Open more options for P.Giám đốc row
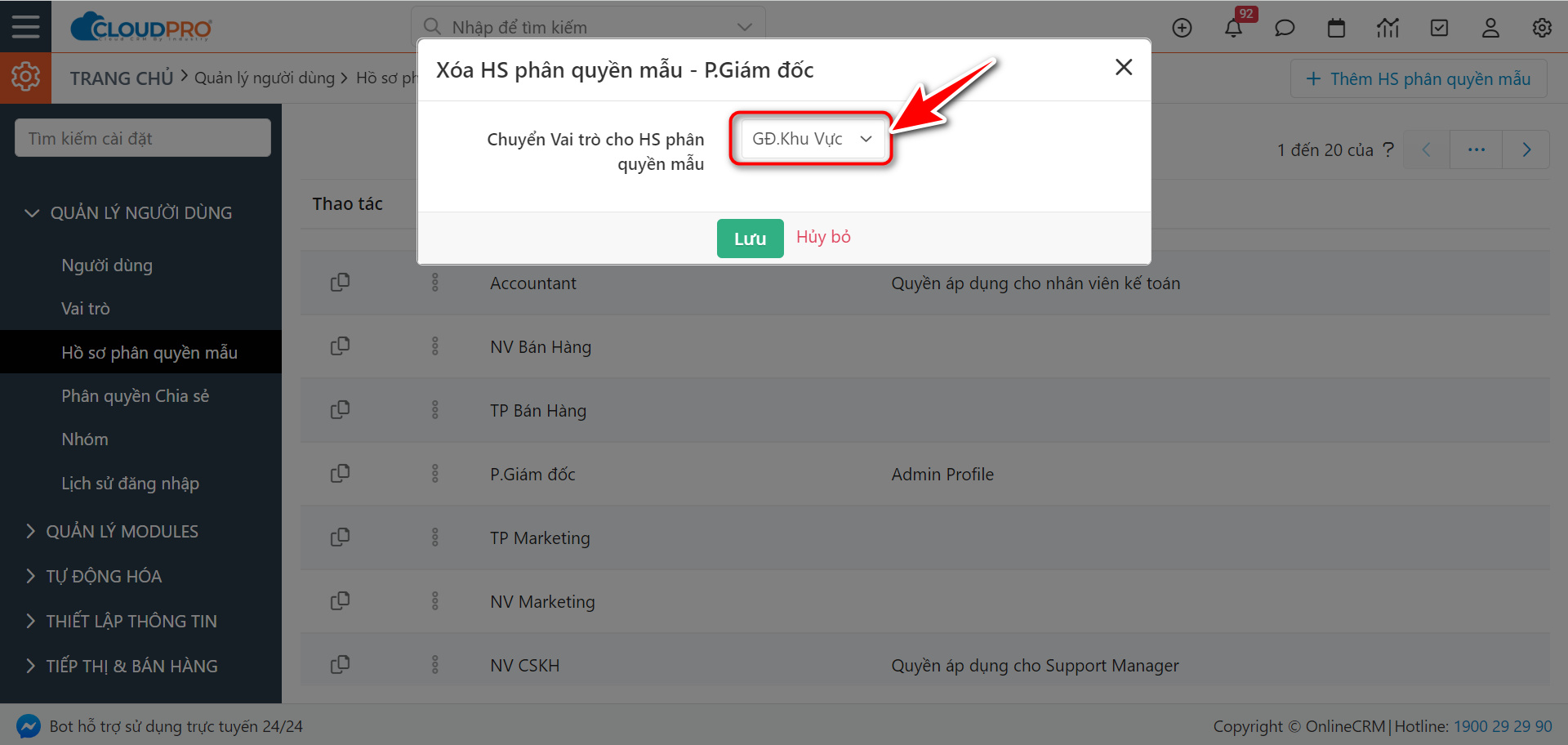Image resolution: width=1568 pixels, height=745 pixels. 434,474
